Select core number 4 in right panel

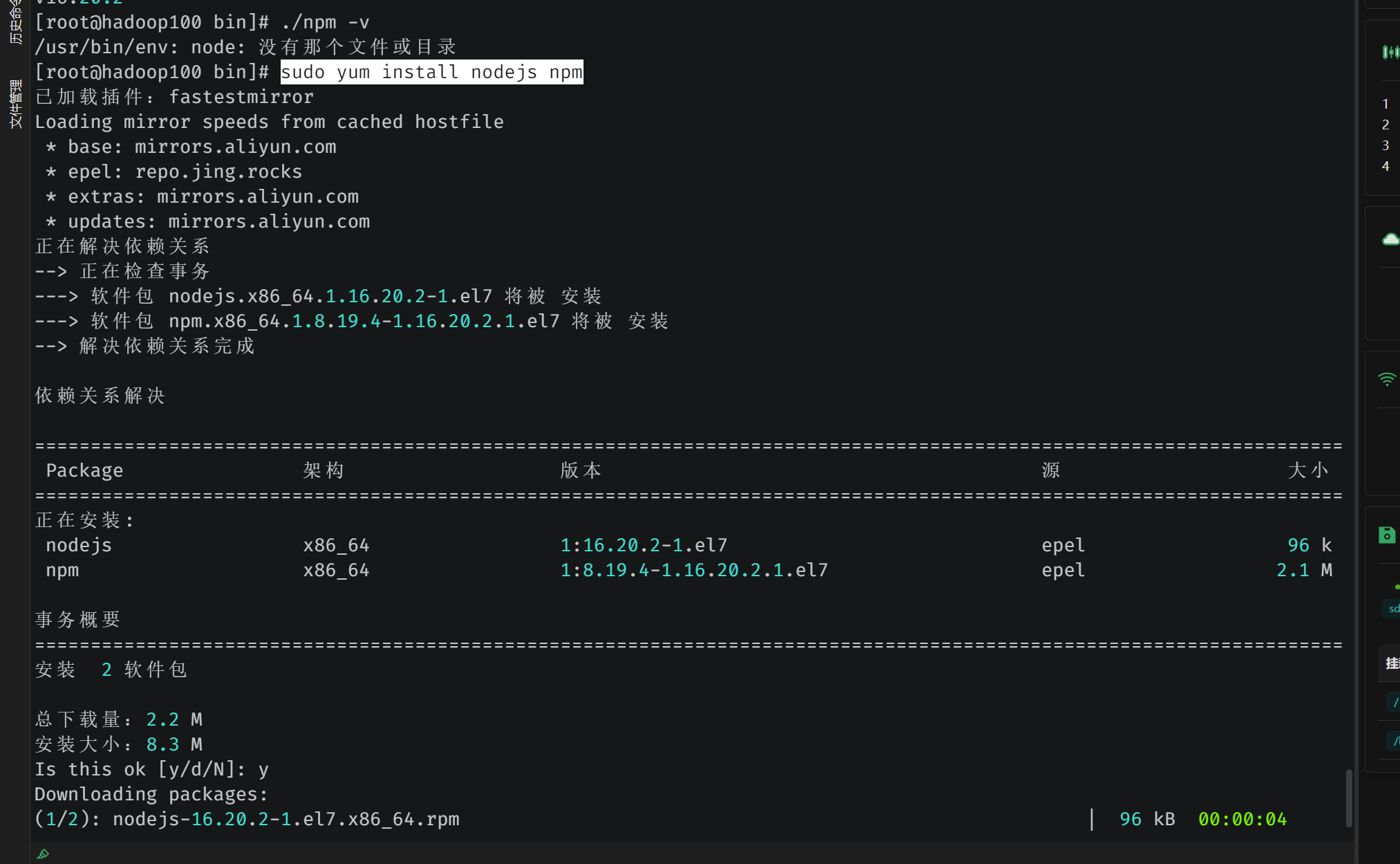(1385, 166)
